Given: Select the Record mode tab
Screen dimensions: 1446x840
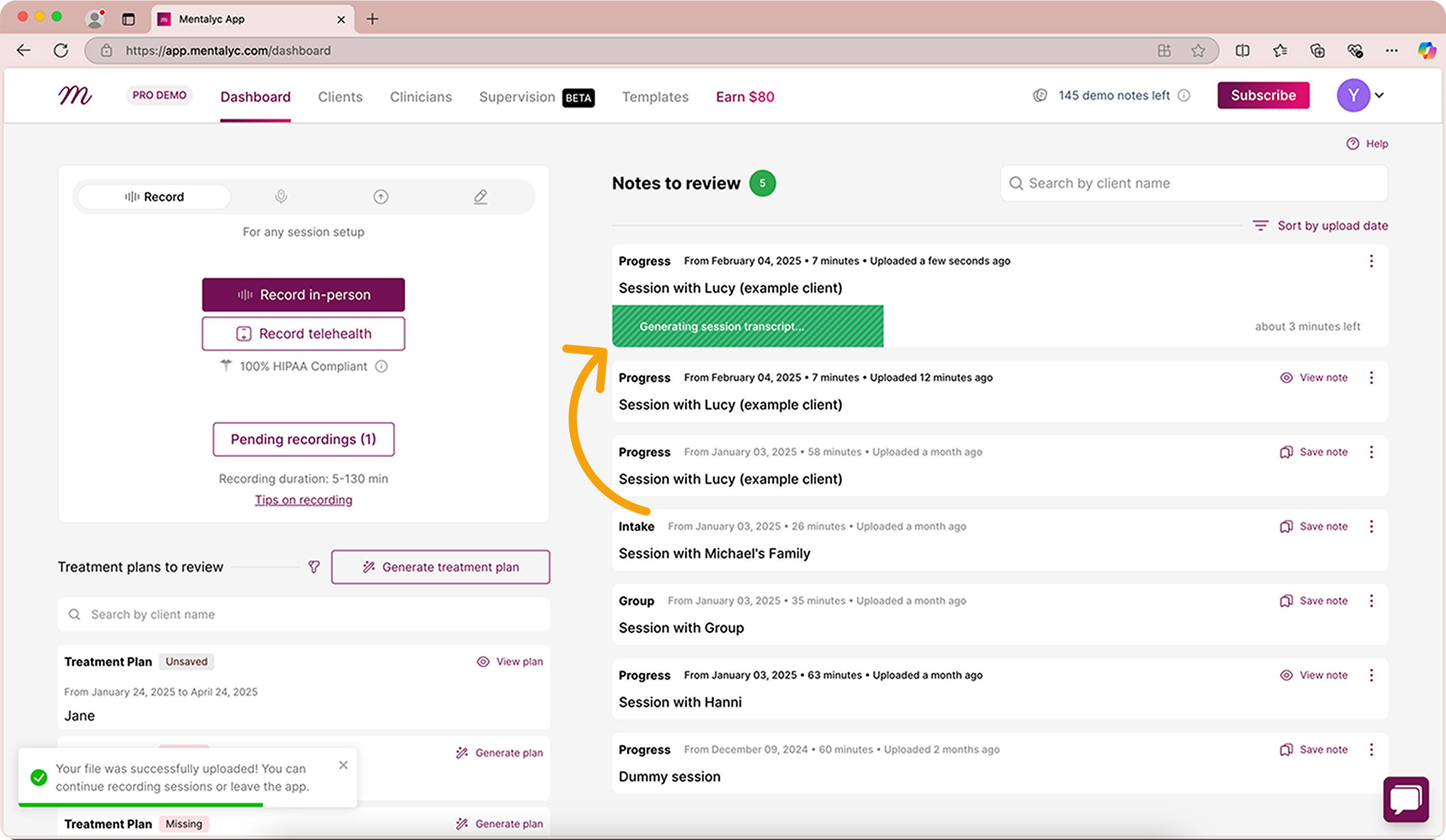Looking at the screenshot, I should [154, 197].
